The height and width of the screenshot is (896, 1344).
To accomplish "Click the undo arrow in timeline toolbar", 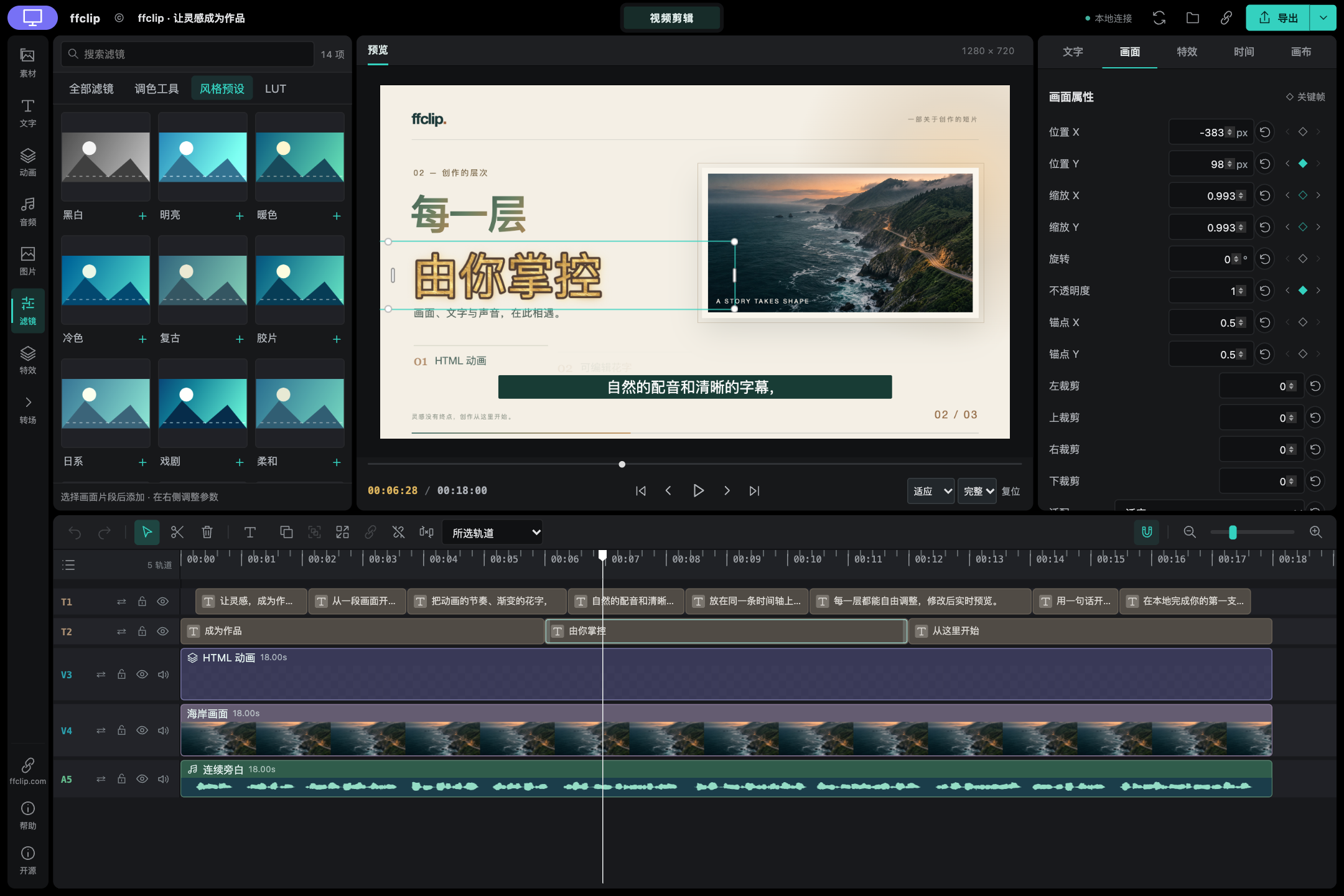I will tap(75, 532).
